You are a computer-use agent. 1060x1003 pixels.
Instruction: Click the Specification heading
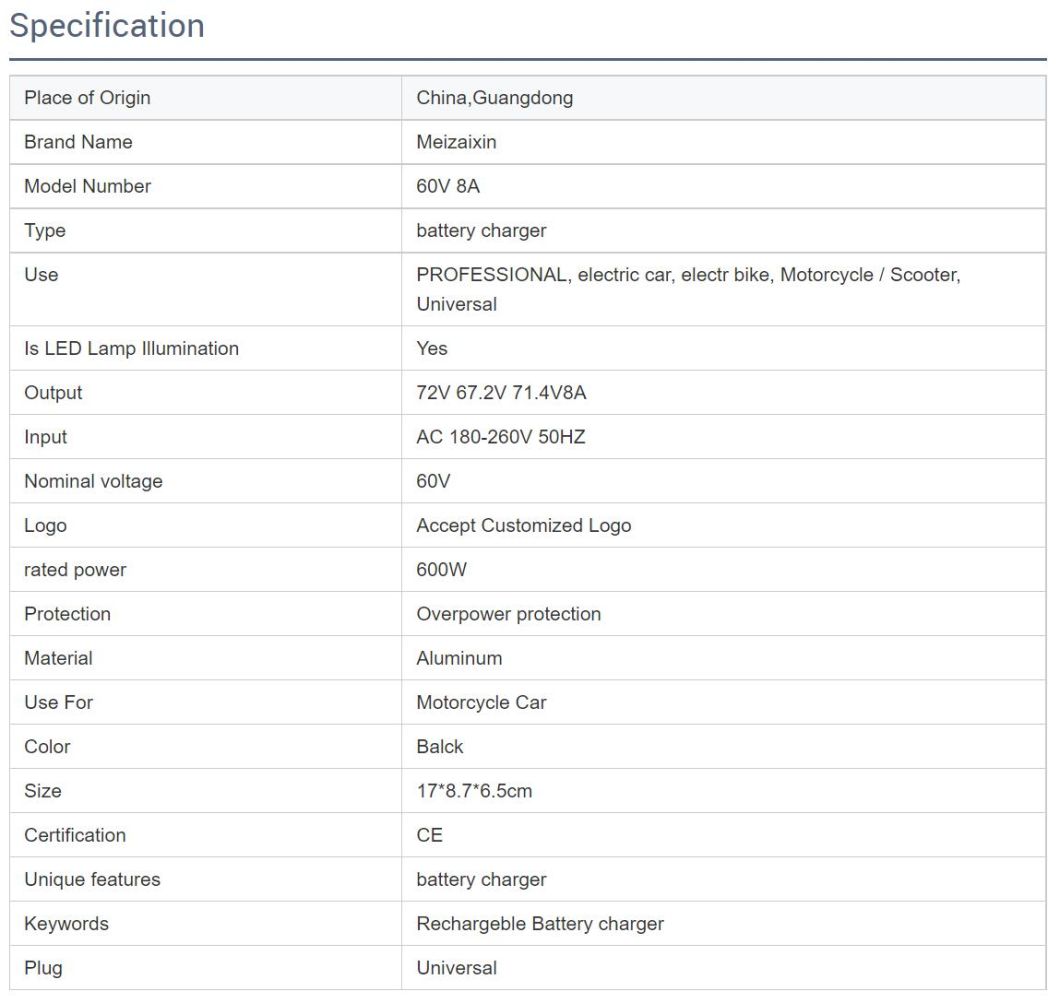[x=107, y=26]
